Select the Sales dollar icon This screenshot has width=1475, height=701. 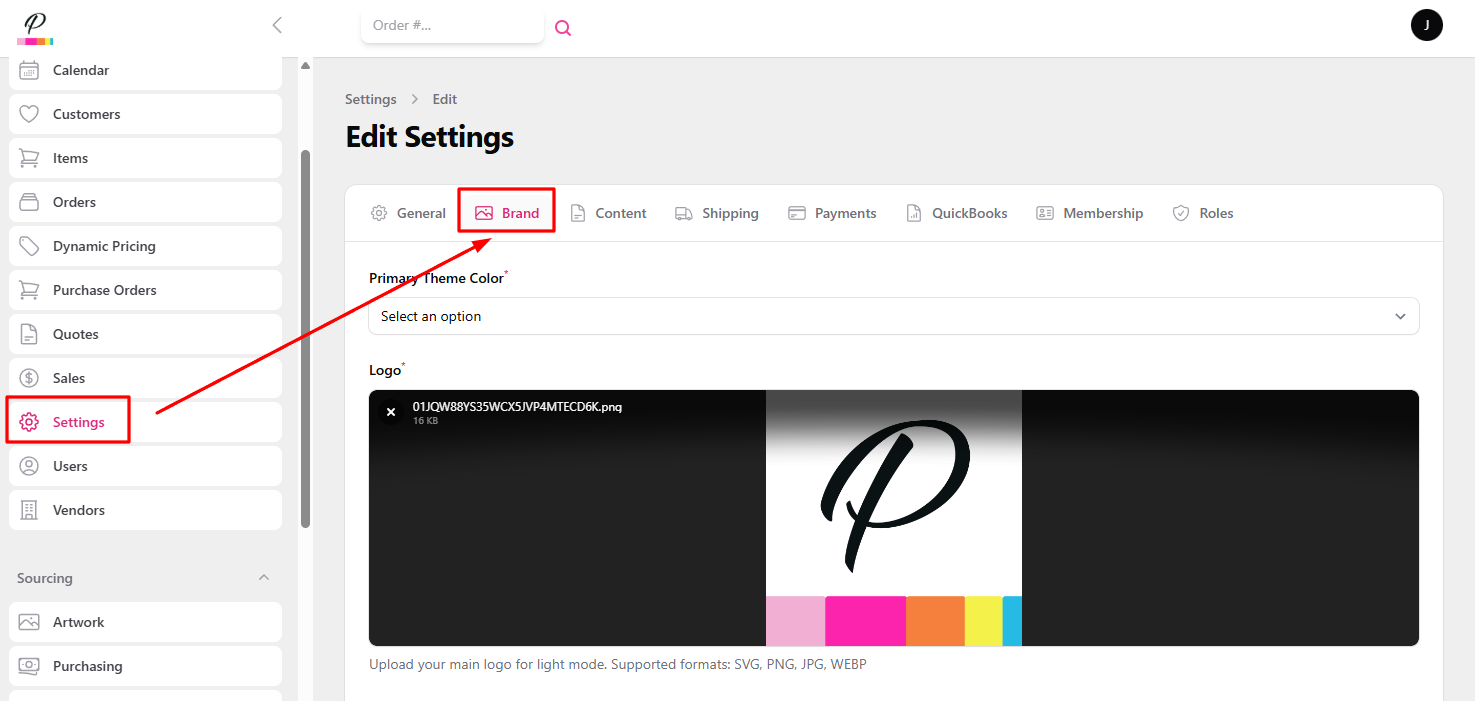pyautogui.click(x=30, y=377)
